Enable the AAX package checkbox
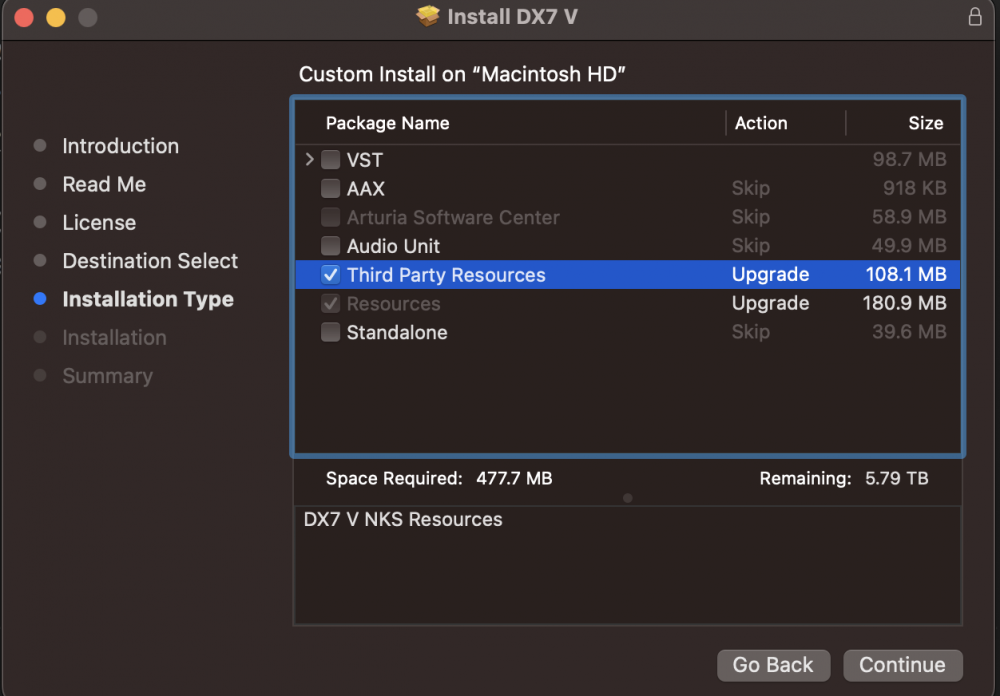 click(330, 189)
